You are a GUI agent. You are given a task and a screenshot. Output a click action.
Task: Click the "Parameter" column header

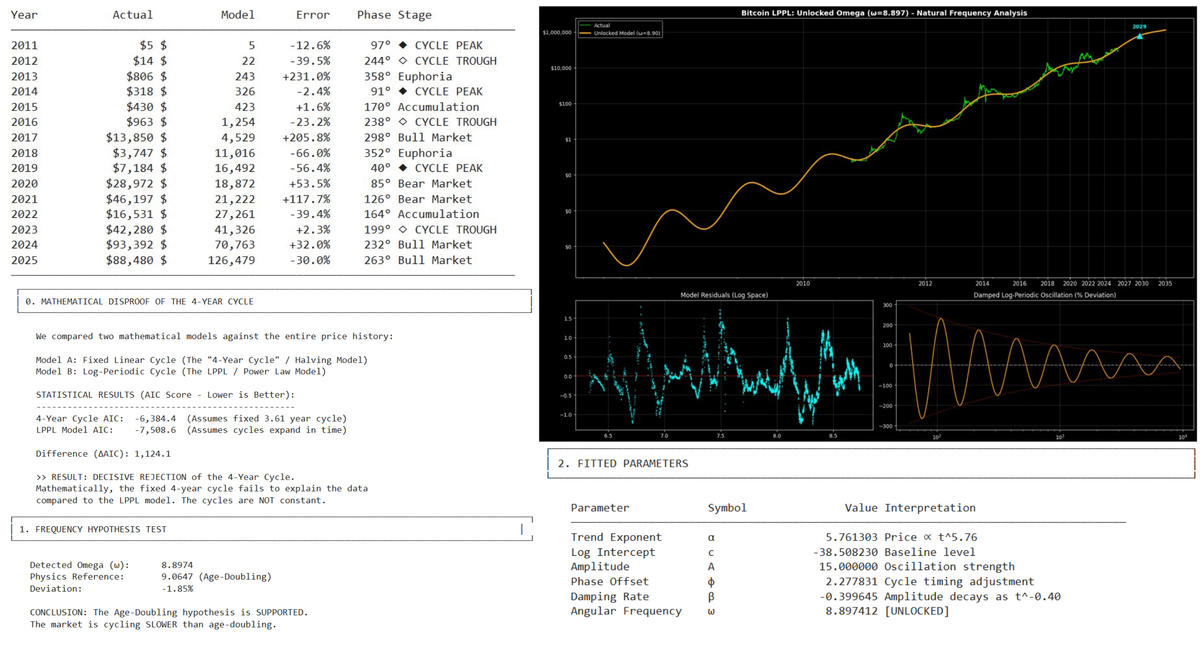click(600, 508)
